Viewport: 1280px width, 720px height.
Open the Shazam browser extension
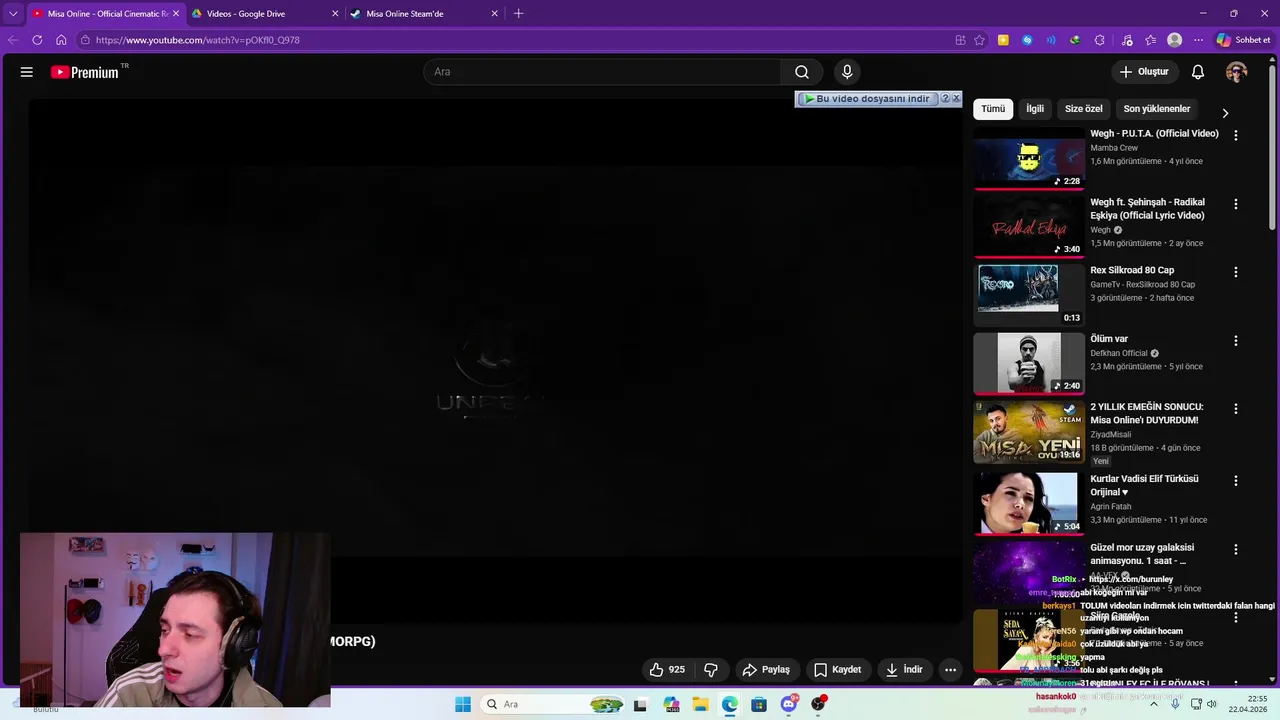click(x=1027, y=40)
